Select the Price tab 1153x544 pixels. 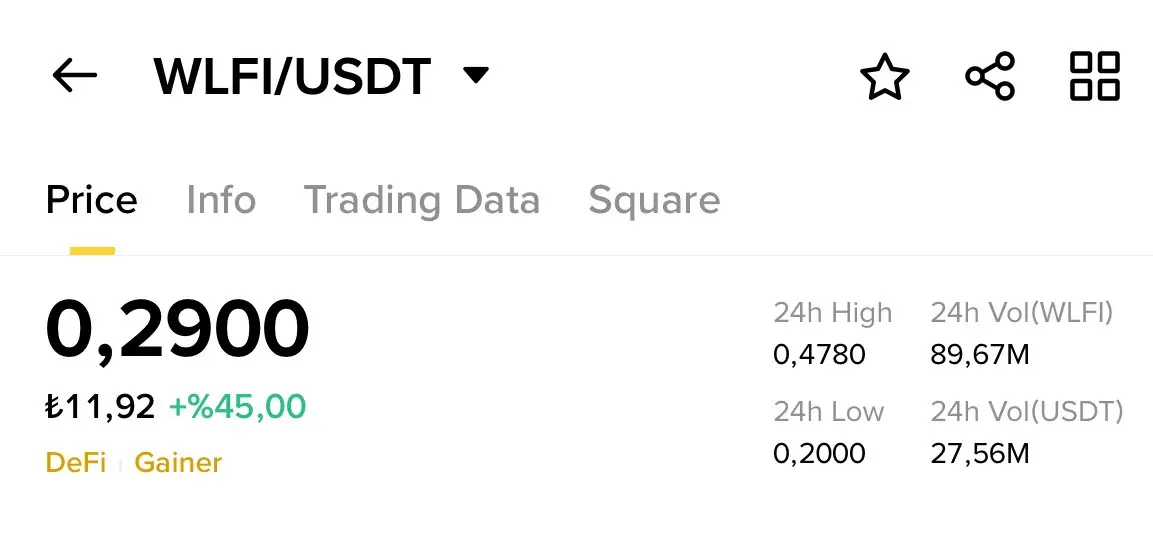coord(91,200)
